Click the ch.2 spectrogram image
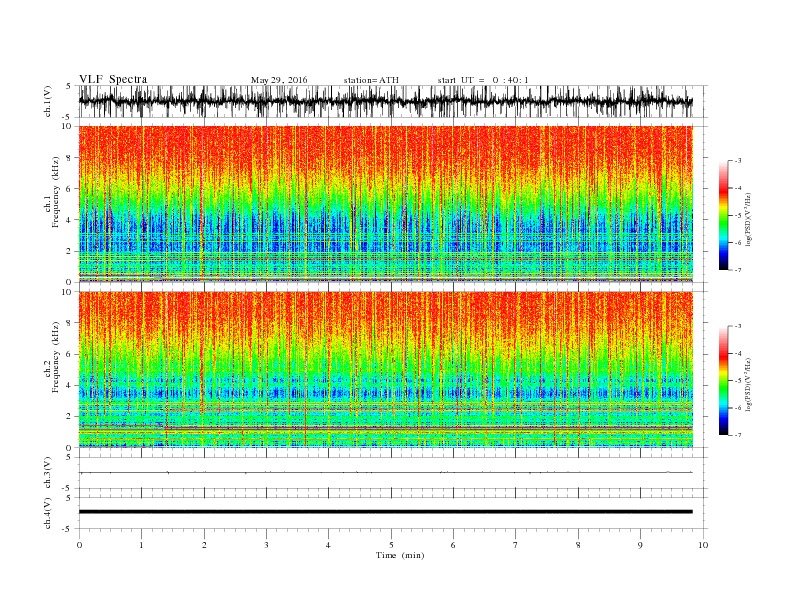The image size is (792, 612). click(x=386, y=370)
